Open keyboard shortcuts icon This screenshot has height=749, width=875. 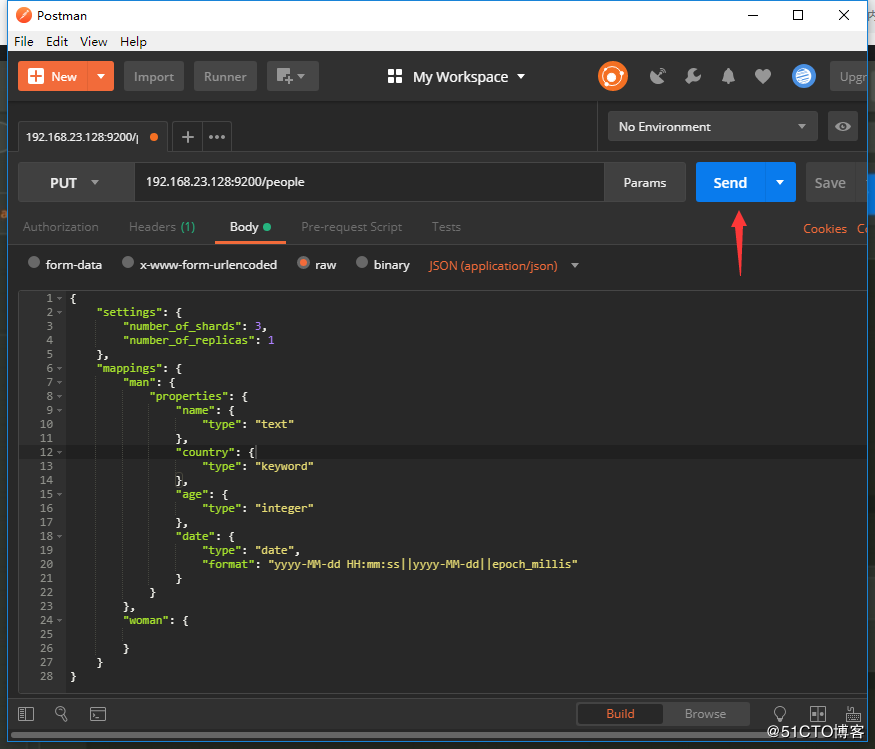pos(853,714)
